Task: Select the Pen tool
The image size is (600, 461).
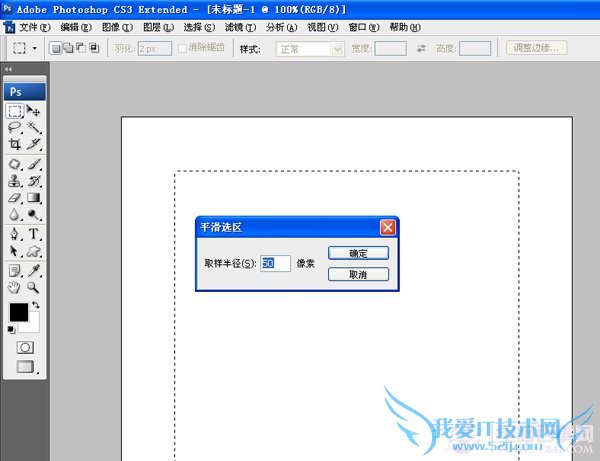Action: pos(15,233)
